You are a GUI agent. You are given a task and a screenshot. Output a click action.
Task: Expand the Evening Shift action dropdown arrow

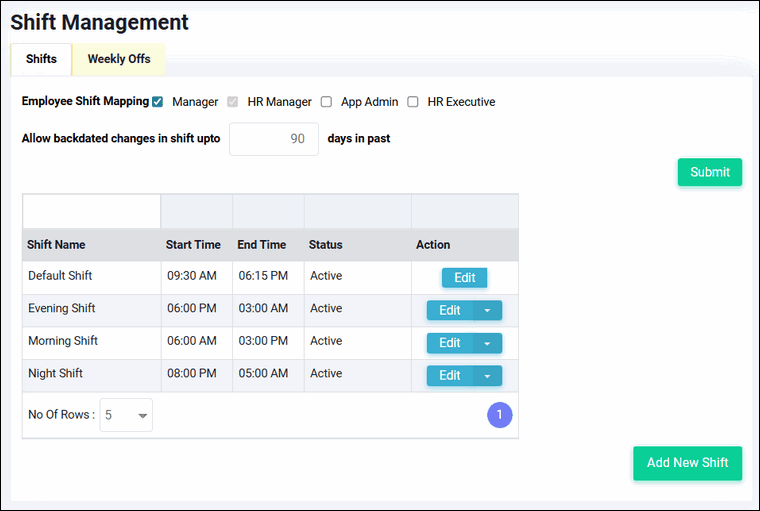pyautogui.click(x=488, y=310)
